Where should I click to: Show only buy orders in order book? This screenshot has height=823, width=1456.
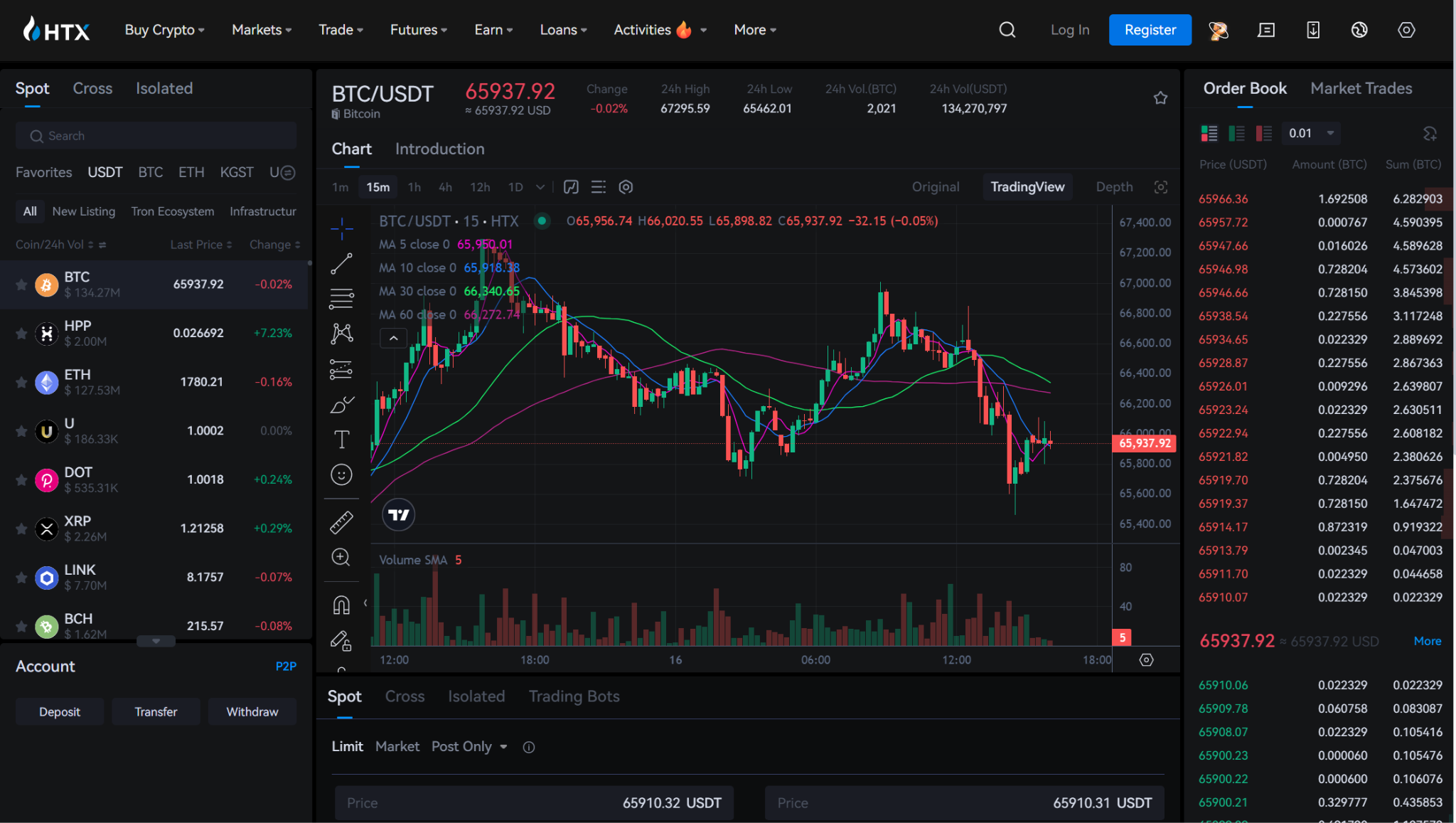tap(1237, 133)
